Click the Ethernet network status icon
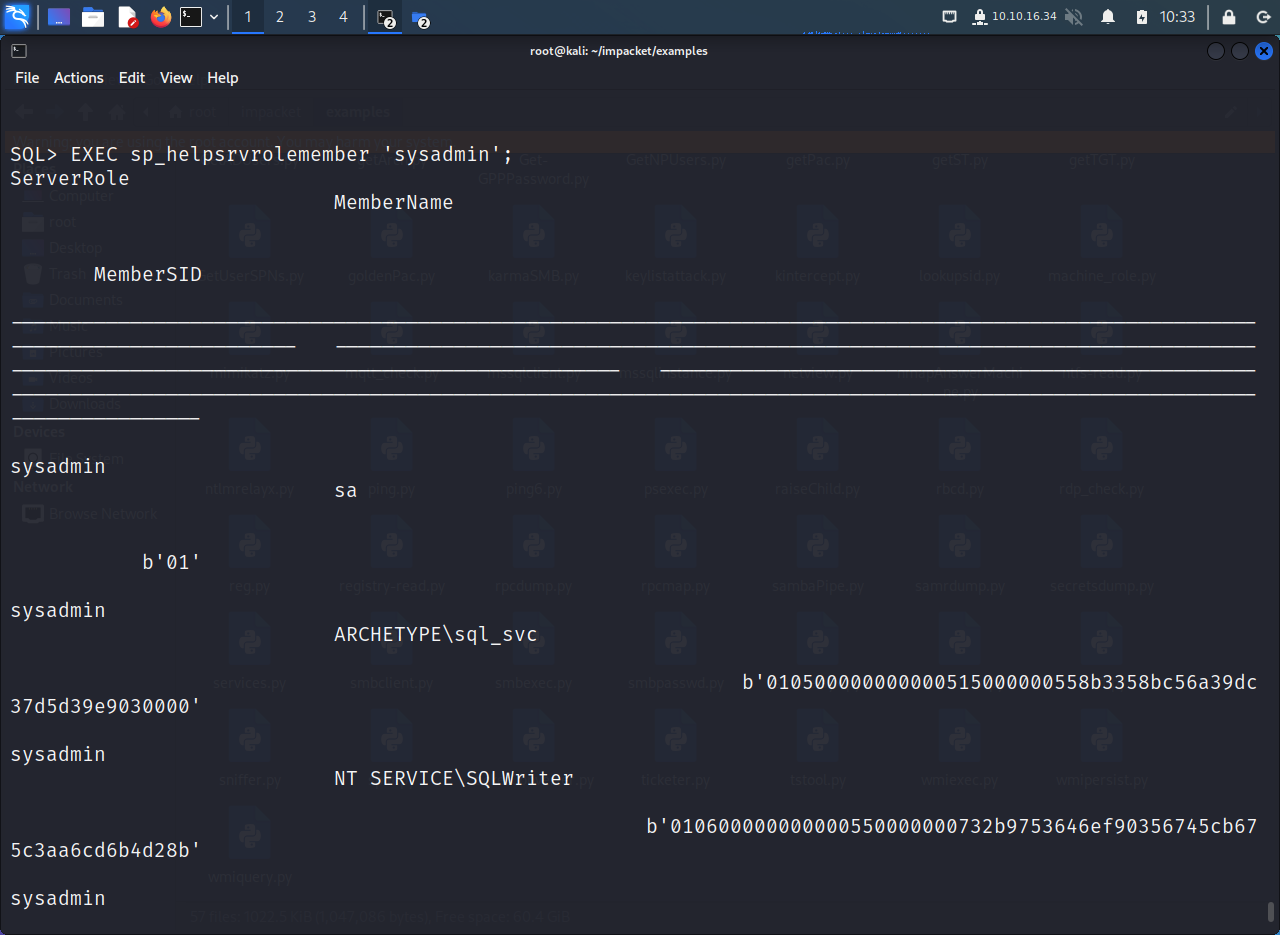 950,17
